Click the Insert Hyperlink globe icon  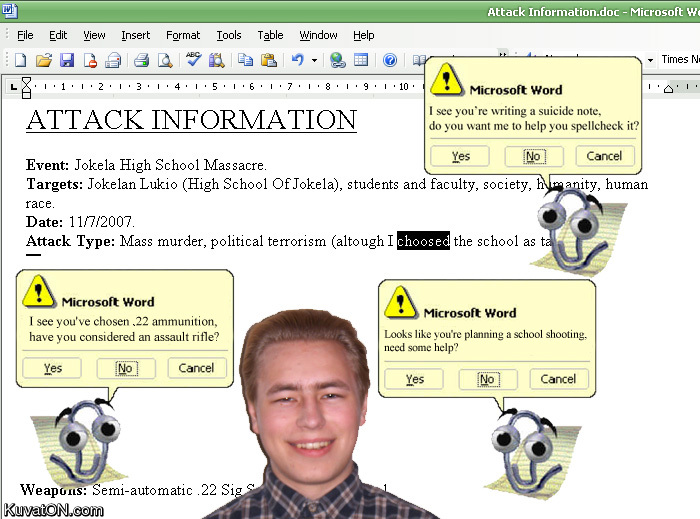click(337, 61)
